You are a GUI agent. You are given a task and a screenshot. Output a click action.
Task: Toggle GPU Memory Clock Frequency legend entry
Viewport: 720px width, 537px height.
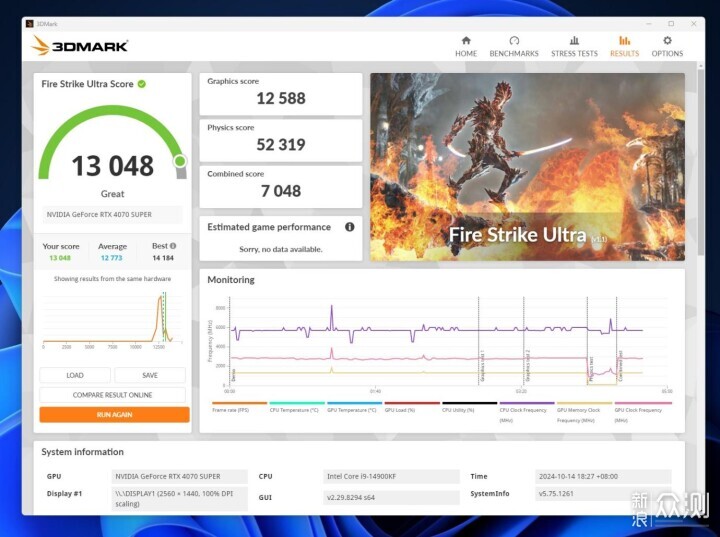[x=584, y=413]
